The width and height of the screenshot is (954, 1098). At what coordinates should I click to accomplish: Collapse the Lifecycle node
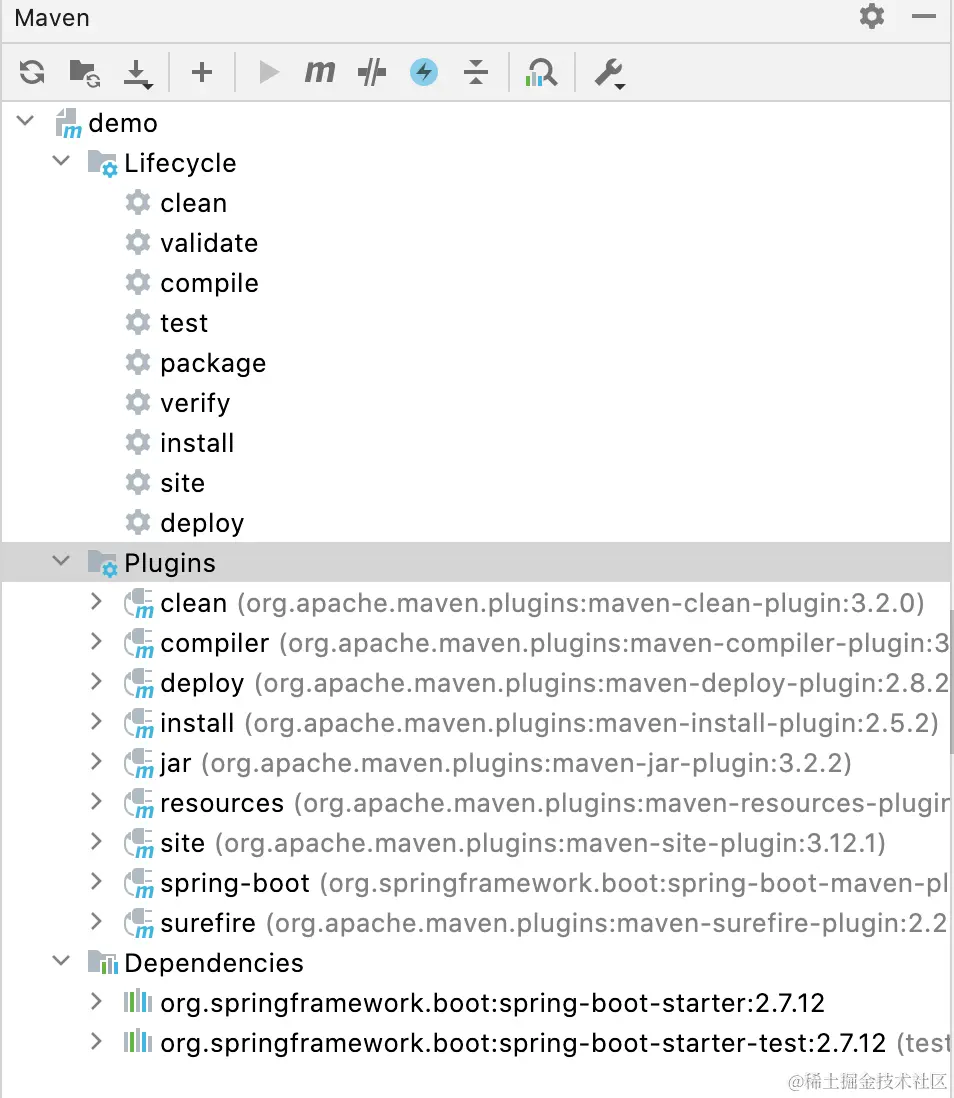(x=62, y=161)
